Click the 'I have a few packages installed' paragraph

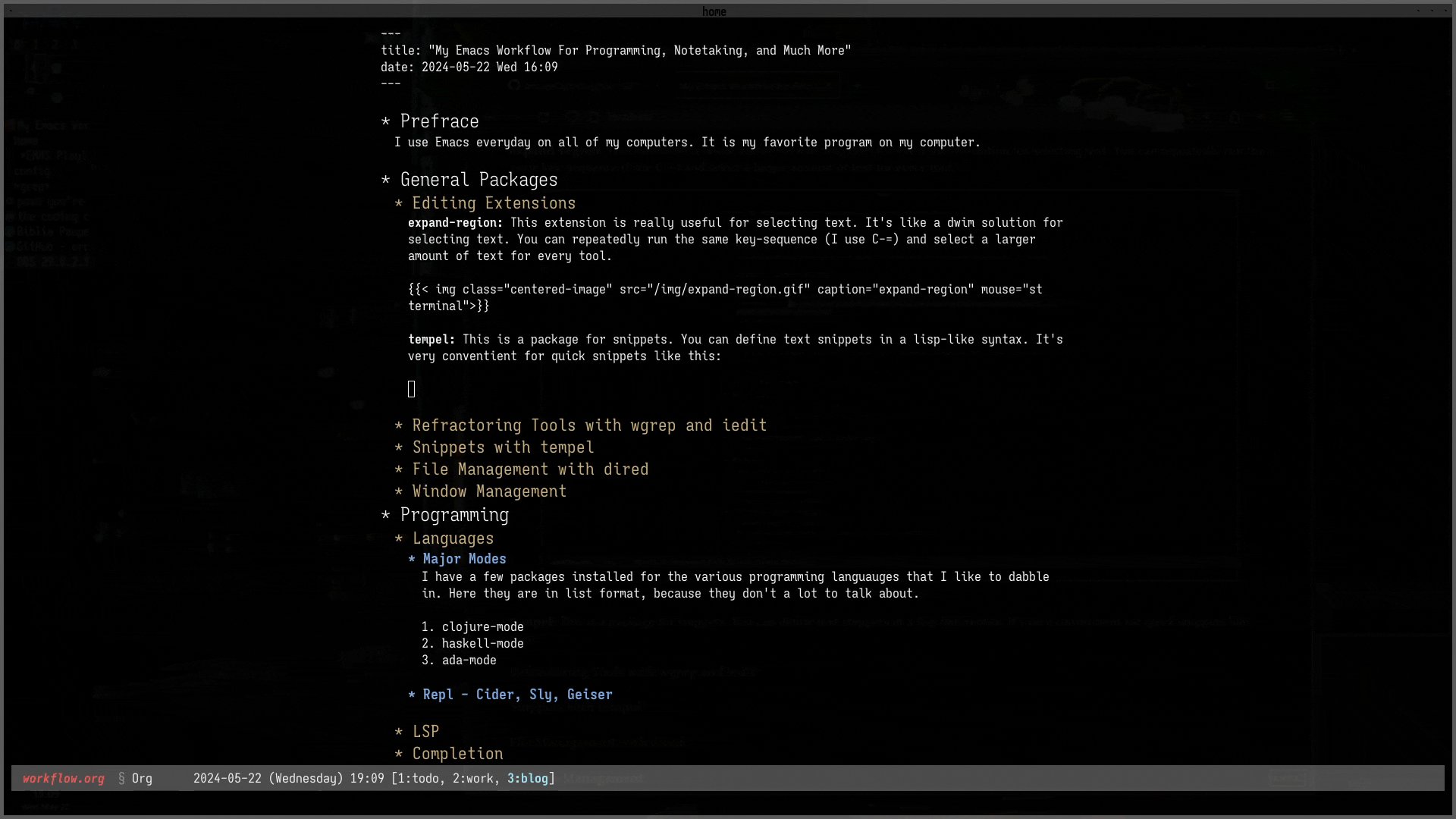736,585
